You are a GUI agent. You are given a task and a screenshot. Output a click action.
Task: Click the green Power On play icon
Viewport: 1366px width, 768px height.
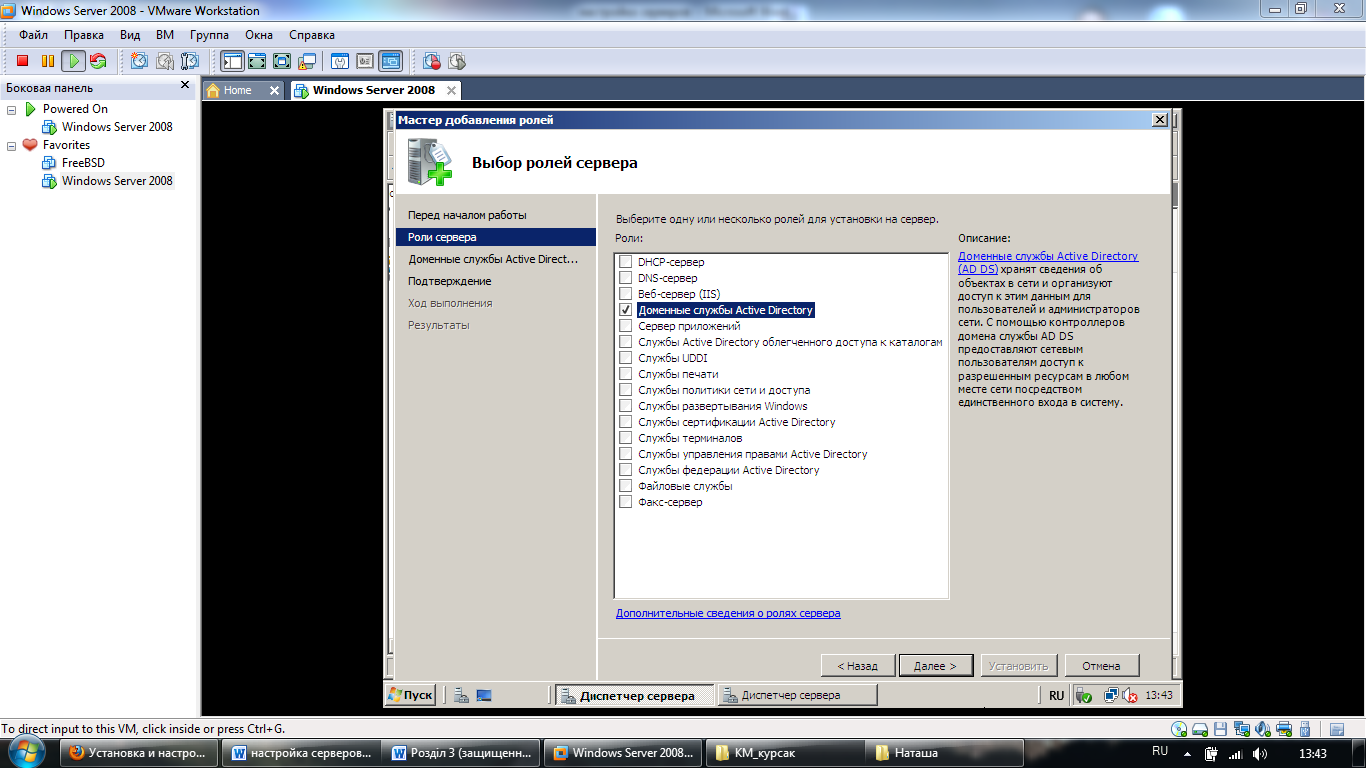pos(73,61)
